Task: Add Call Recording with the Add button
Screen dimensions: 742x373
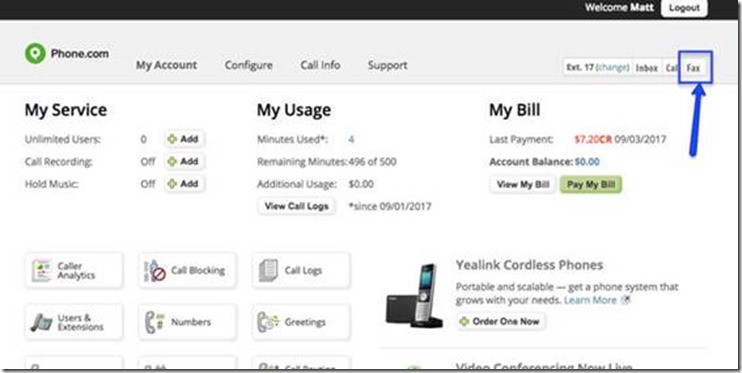Action: pos(184,161)
